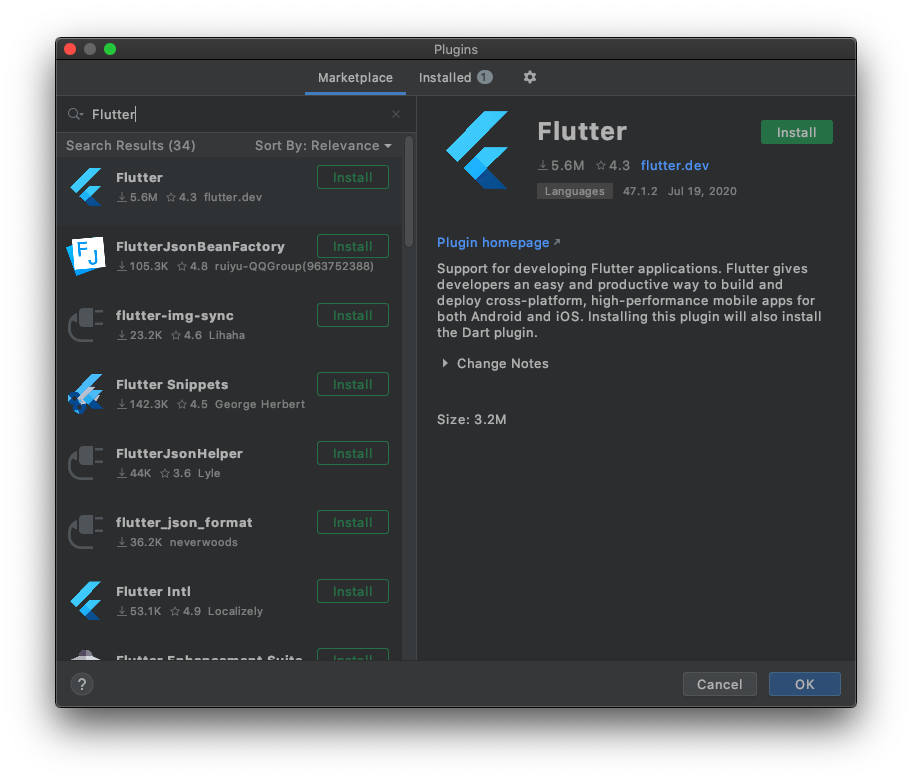
Task: Install the FlutterJsonHelper plugin
Action: pos(352,453)
